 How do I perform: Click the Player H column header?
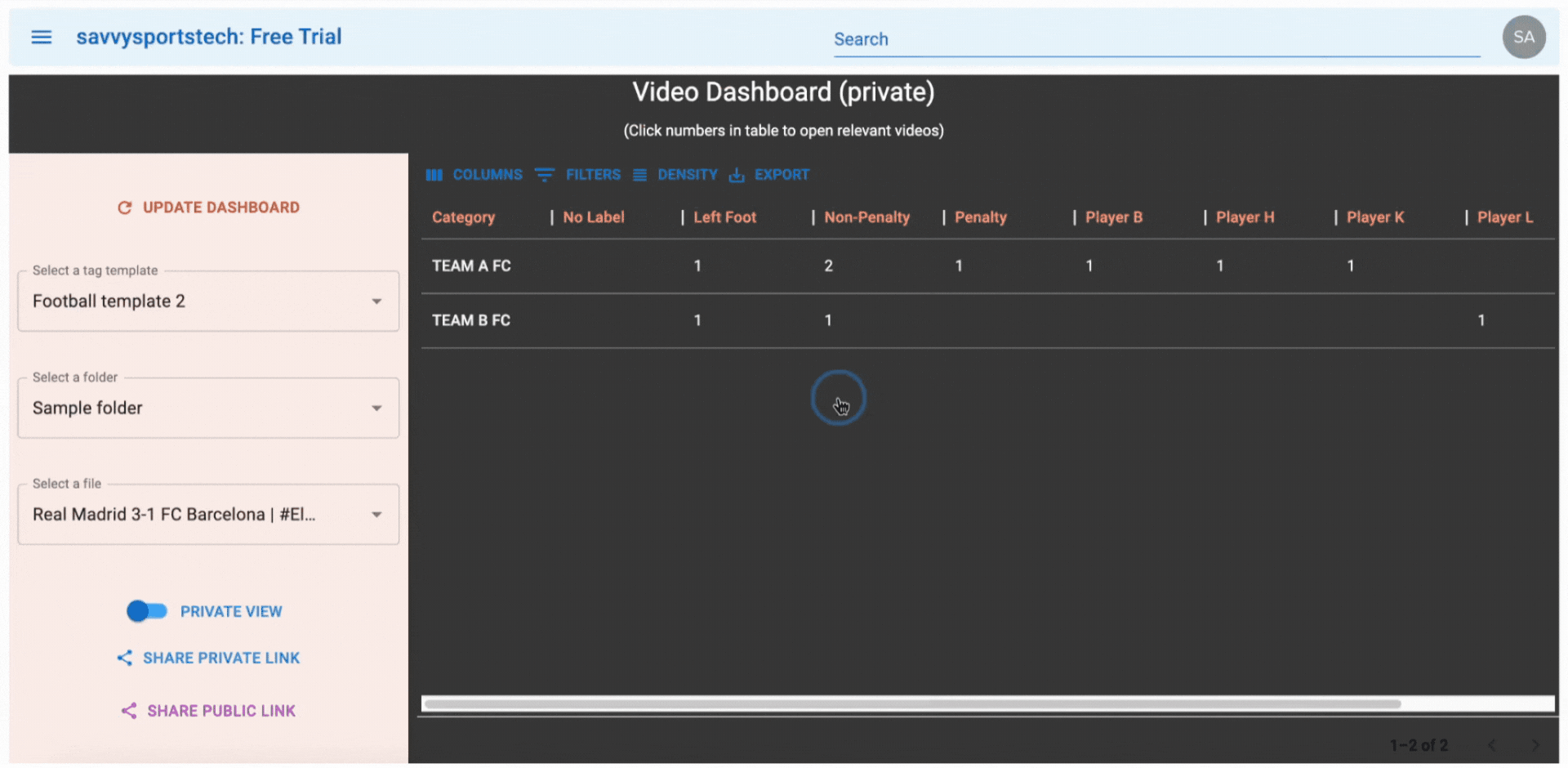pyautogui.click(x=1245, y=217)
